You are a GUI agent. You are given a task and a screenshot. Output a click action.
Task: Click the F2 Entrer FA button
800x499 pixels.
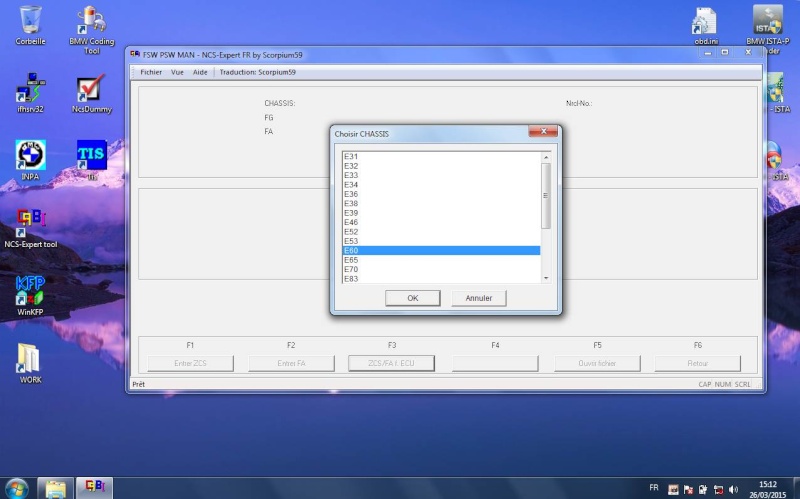point(291,363)
